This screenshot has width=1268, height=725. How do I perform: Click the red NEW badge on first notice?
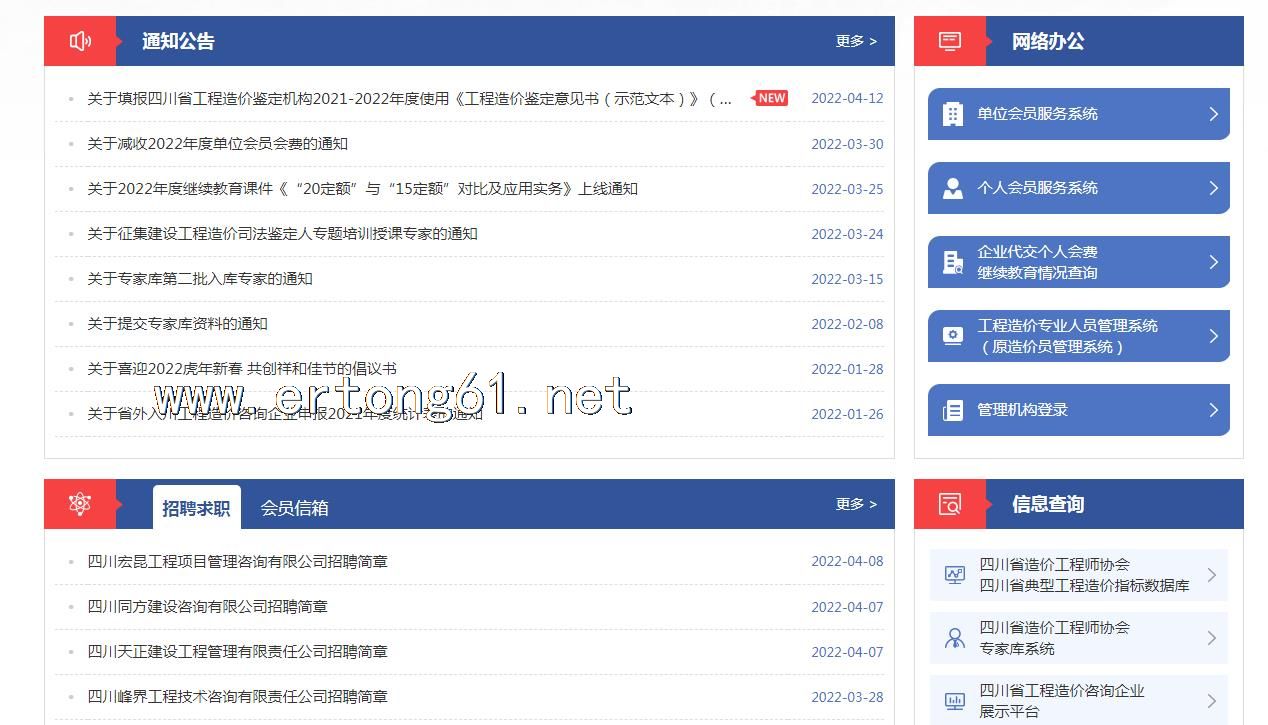pyautogui.click(x=771, y=98)
